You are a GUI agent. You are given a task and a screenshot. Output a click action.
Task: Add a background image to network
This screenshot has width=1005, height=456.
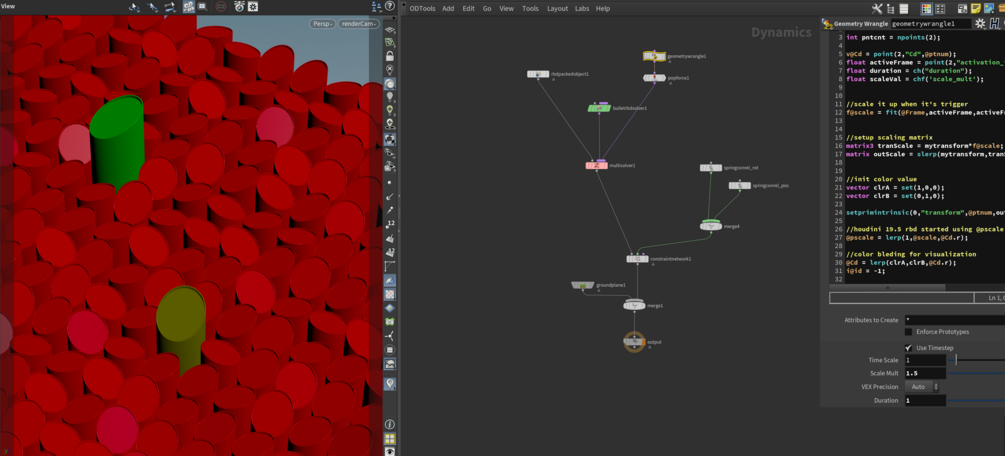[988, 8]
